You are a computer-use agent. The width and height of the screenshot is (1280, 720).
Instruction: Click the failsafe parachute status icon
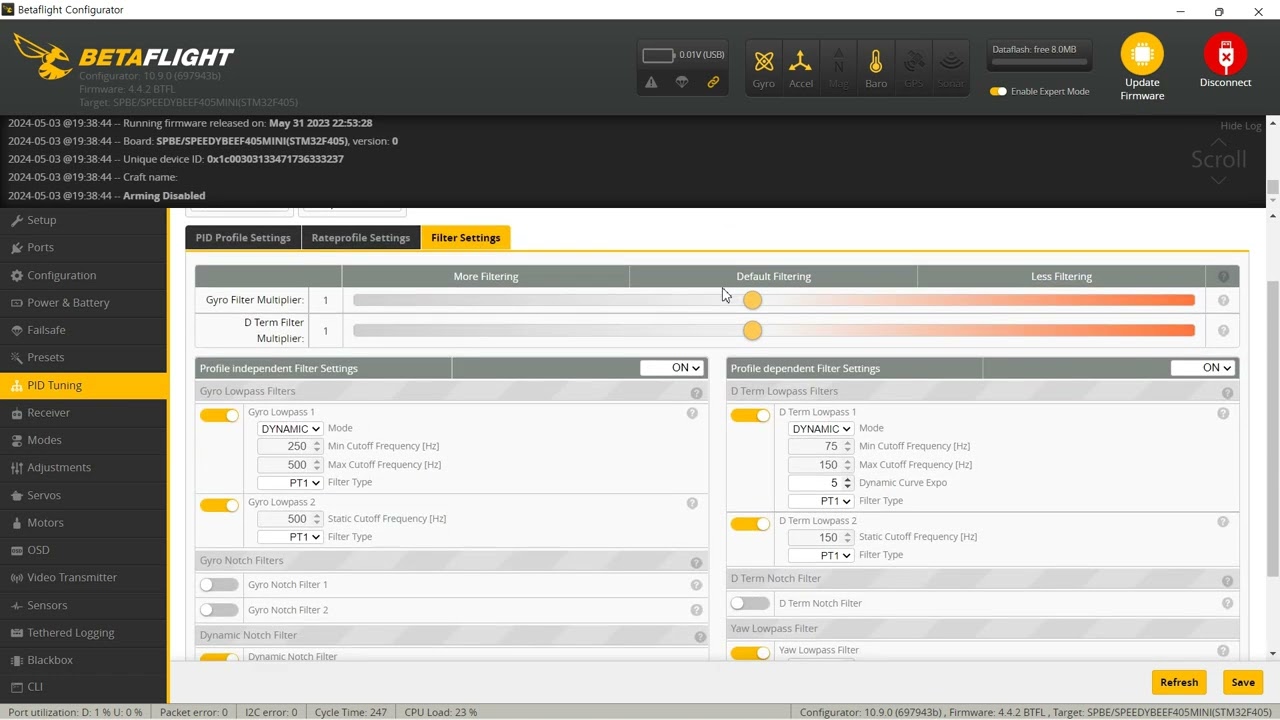tap(682, 83)
